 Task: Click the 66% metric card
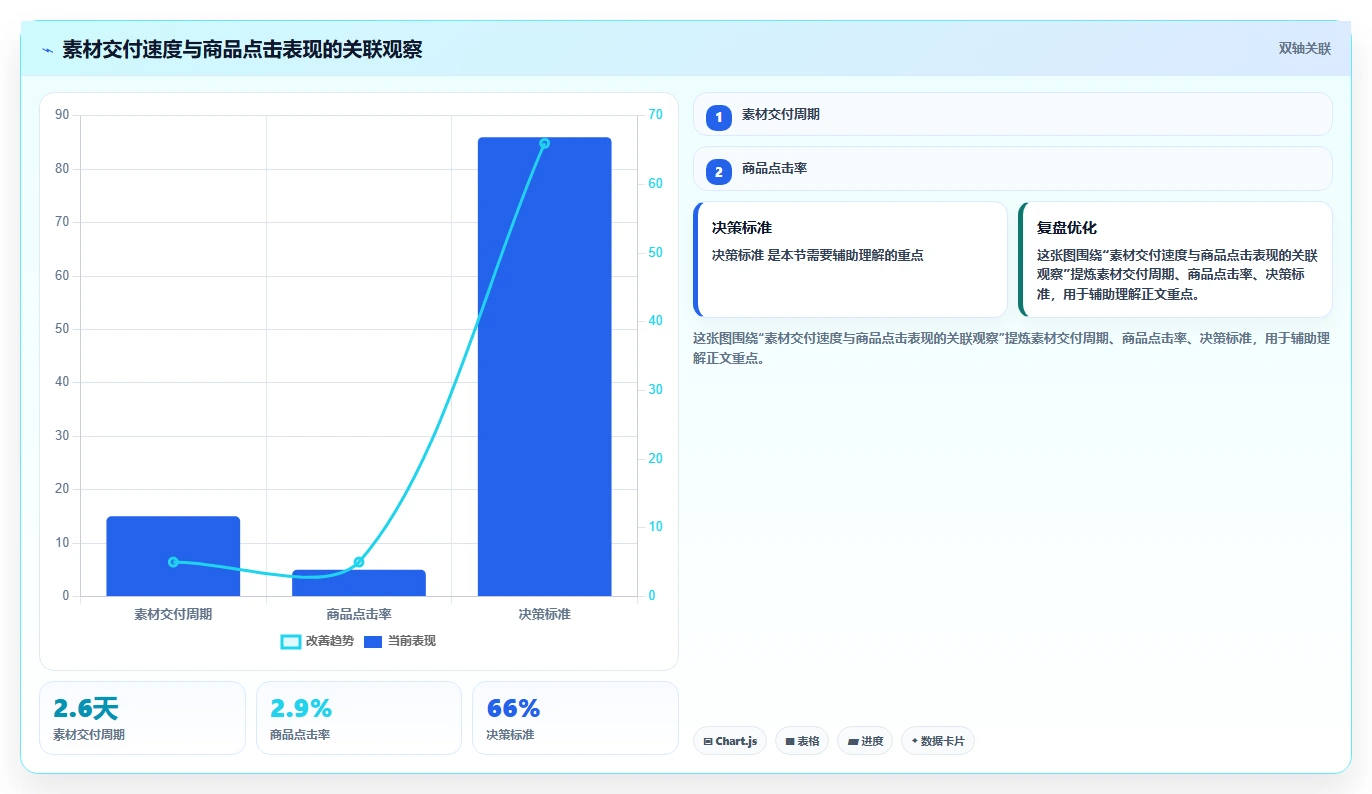(x=575, y=718)
